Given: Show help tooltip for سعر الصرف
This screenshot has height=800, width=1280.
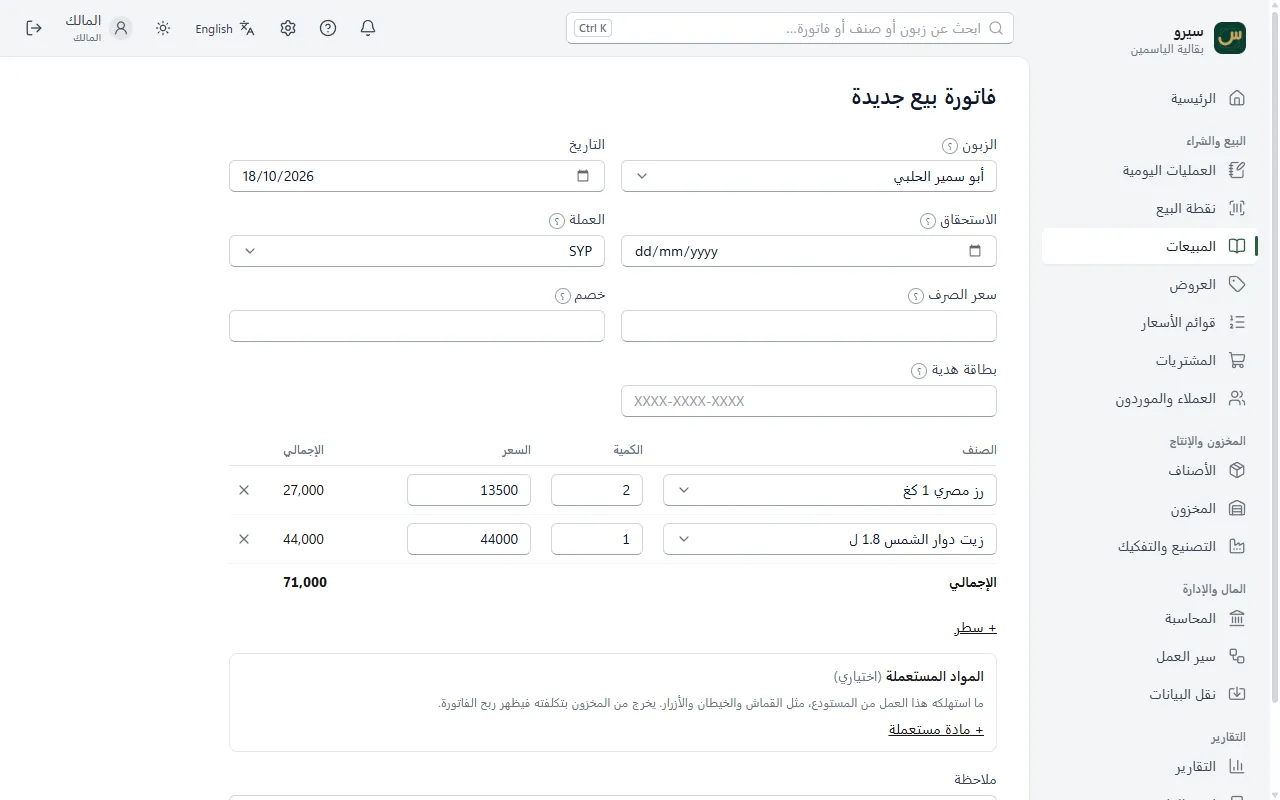Looking at the screenshot, I should click(x=916, y=295).
